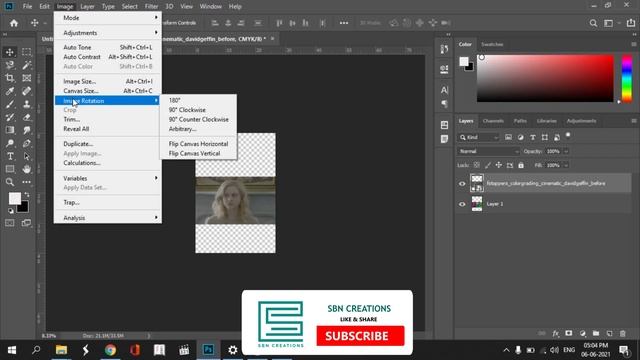Toggle lock image pixels brush icon
The width and height of the screenshot is (640, 360).
click(x=487, y=165)
